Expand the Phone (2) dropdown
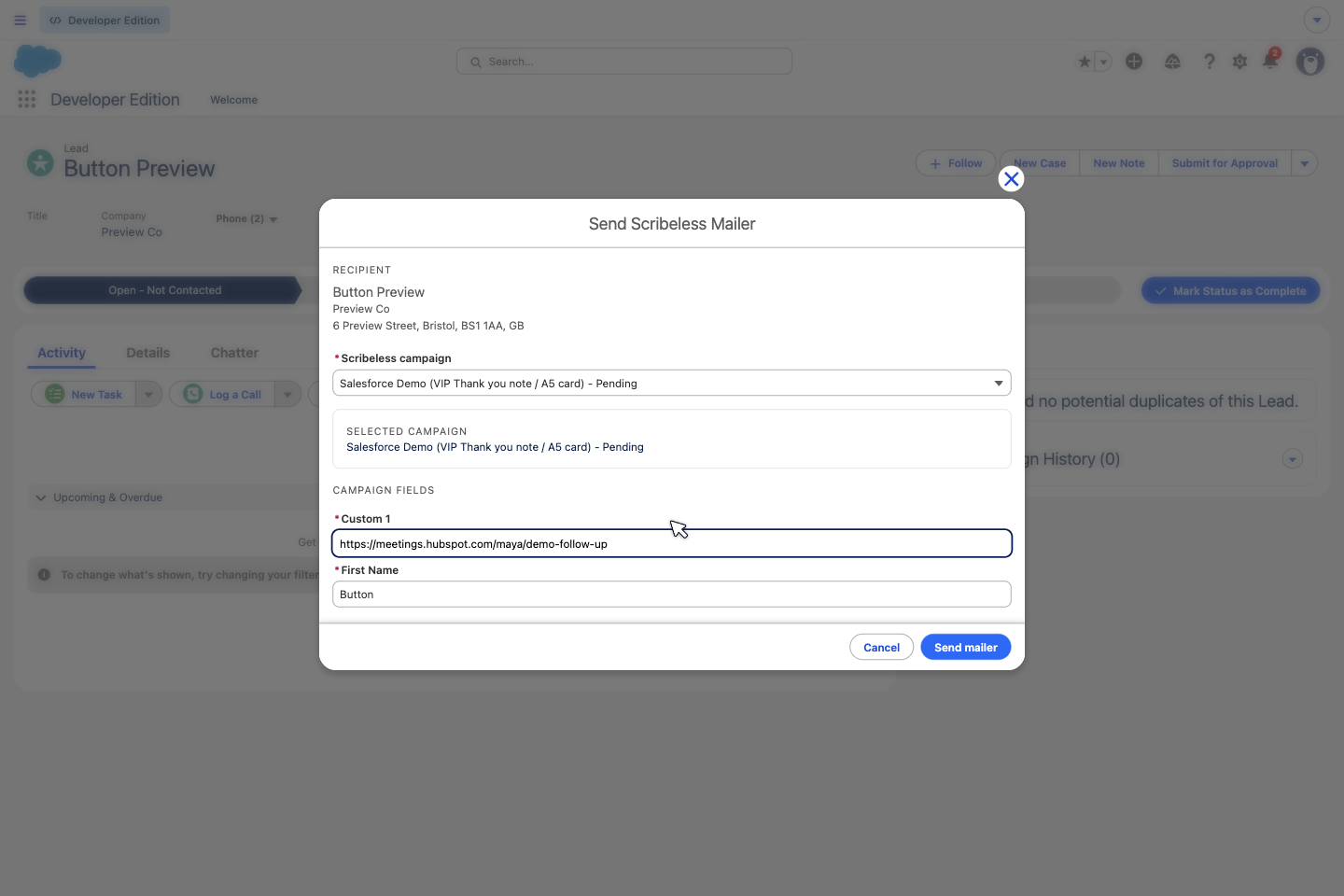 coord(246,218)
